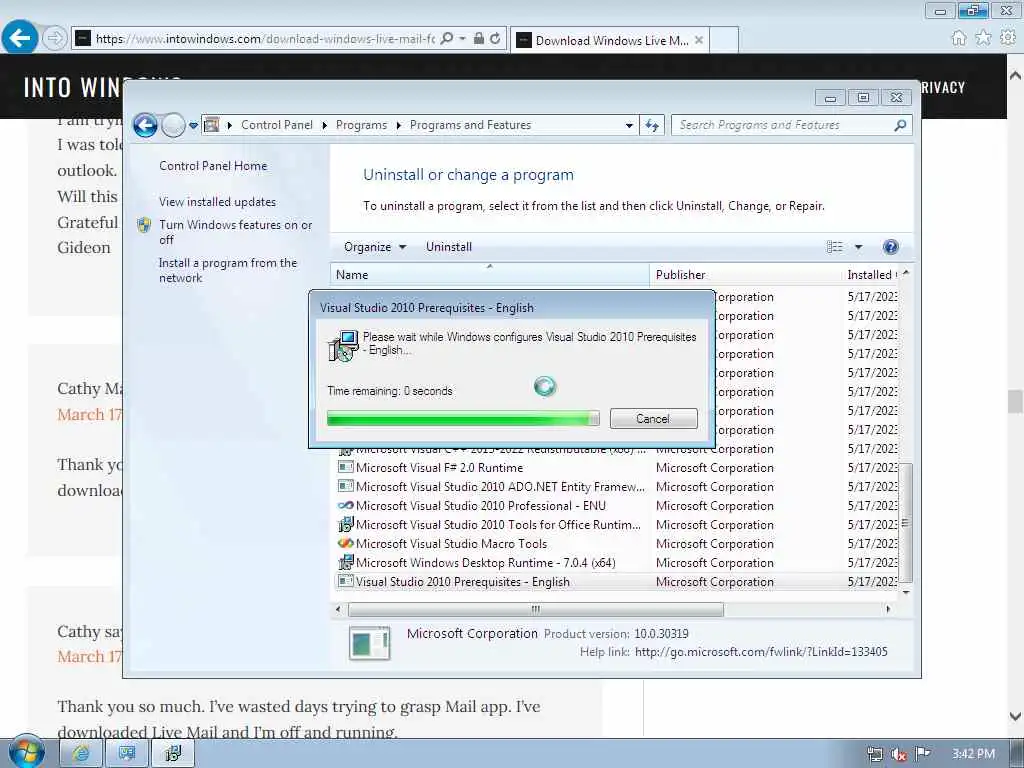
Task: Open the Organize menu
Action: [x=375, y=247]
